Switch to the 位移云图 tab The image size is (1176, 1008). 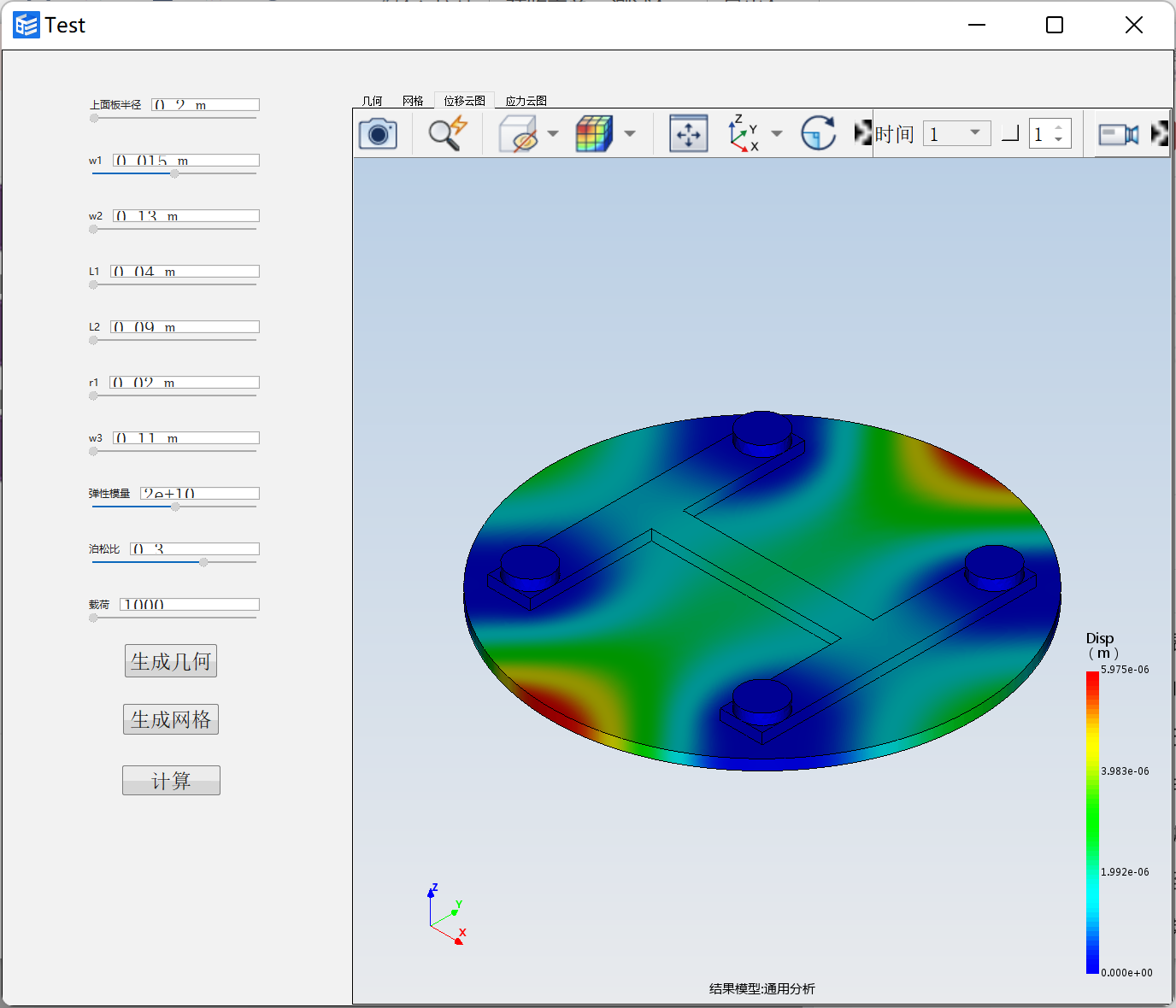(x=464, y=101)
